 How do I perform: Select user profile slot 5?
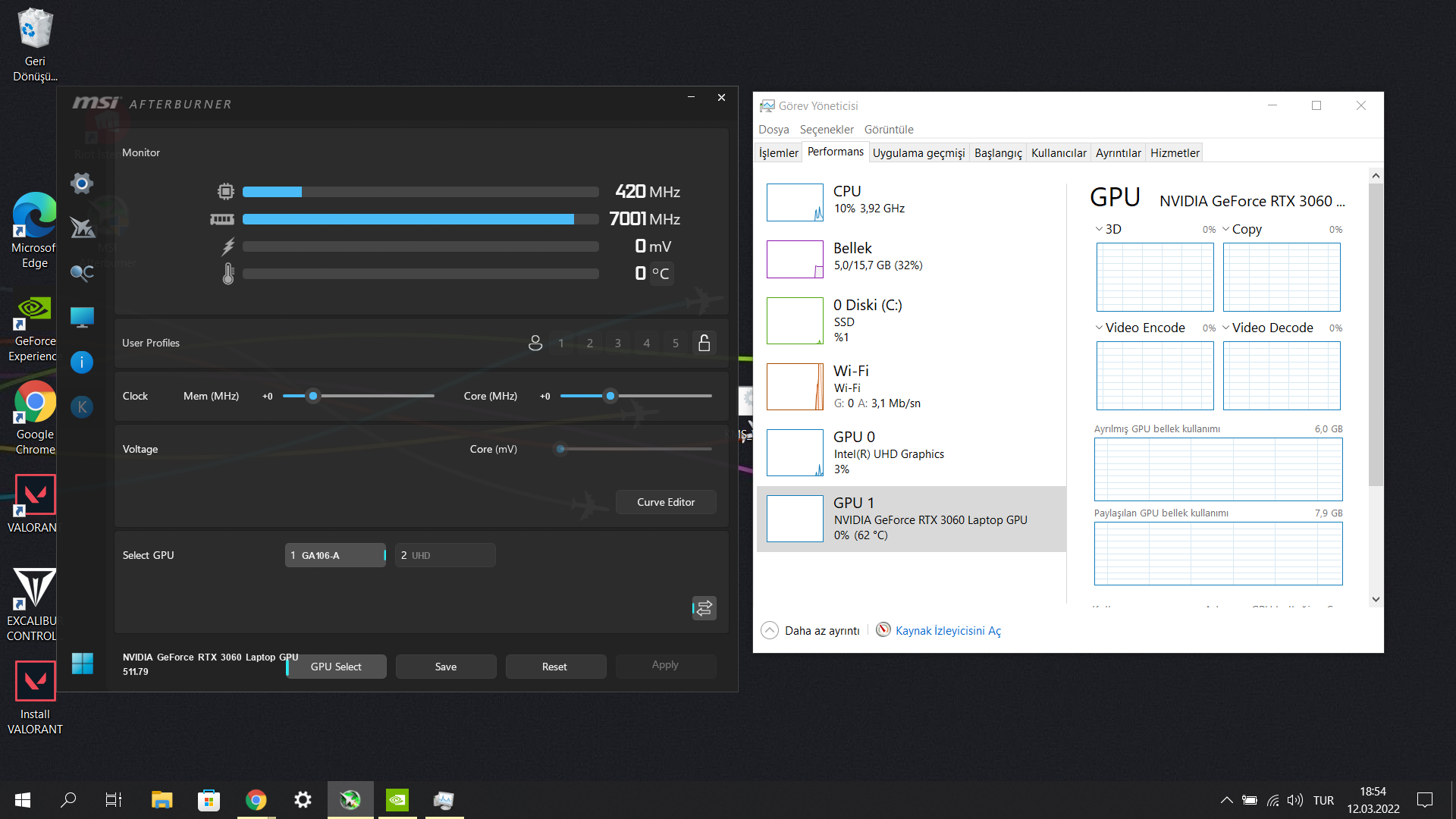pos(676,343)
